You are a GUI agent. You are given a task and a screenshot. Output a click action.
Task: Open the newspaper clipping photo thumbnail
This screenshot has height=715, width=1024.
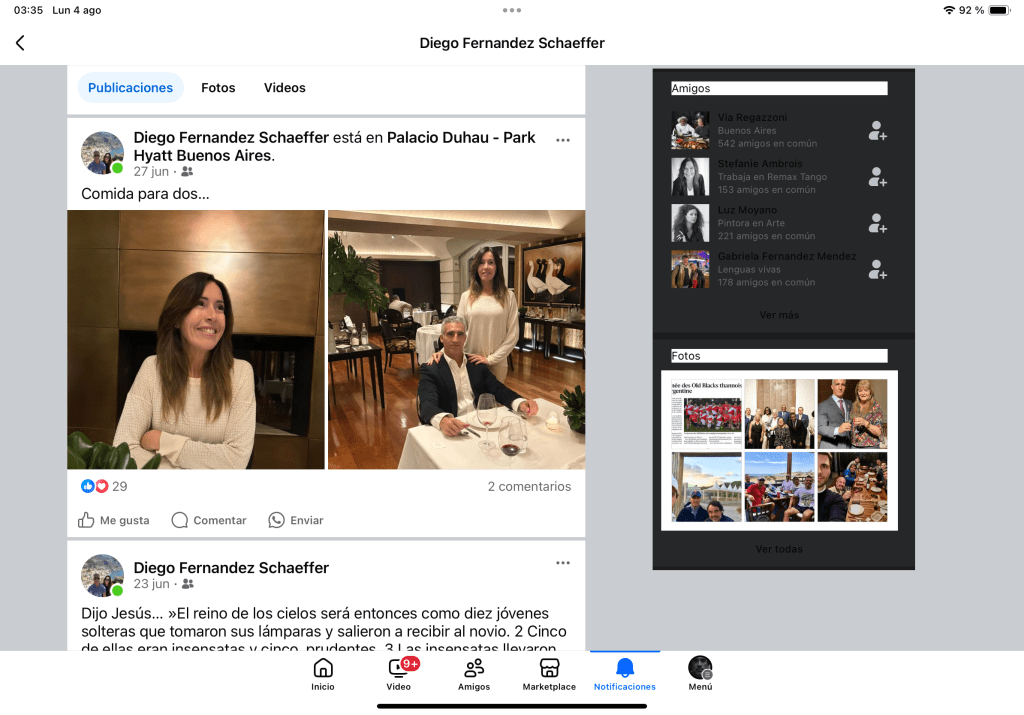[706, 413]
